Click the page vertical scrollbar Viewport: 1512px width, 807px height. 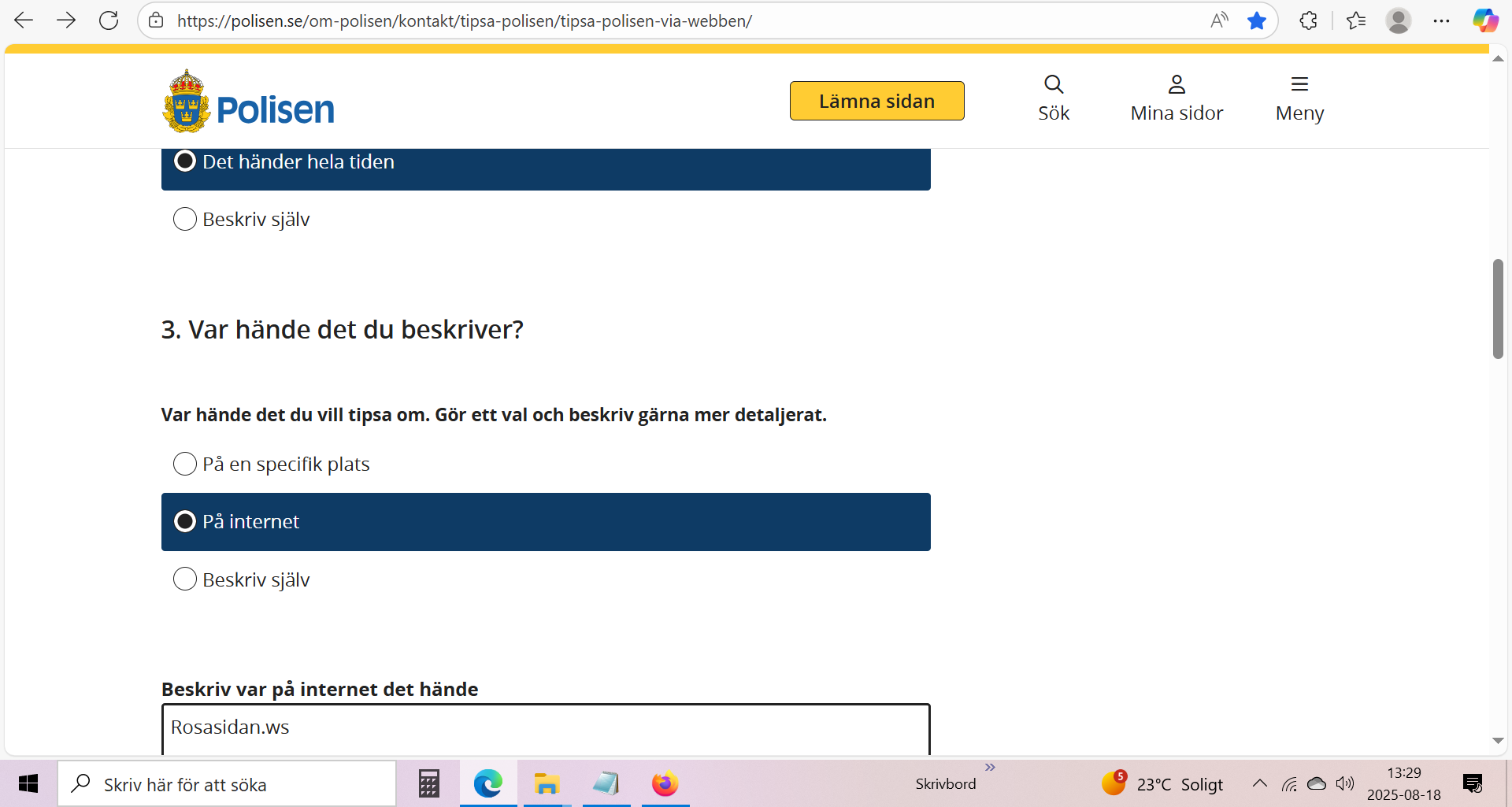coord(1498,309)
